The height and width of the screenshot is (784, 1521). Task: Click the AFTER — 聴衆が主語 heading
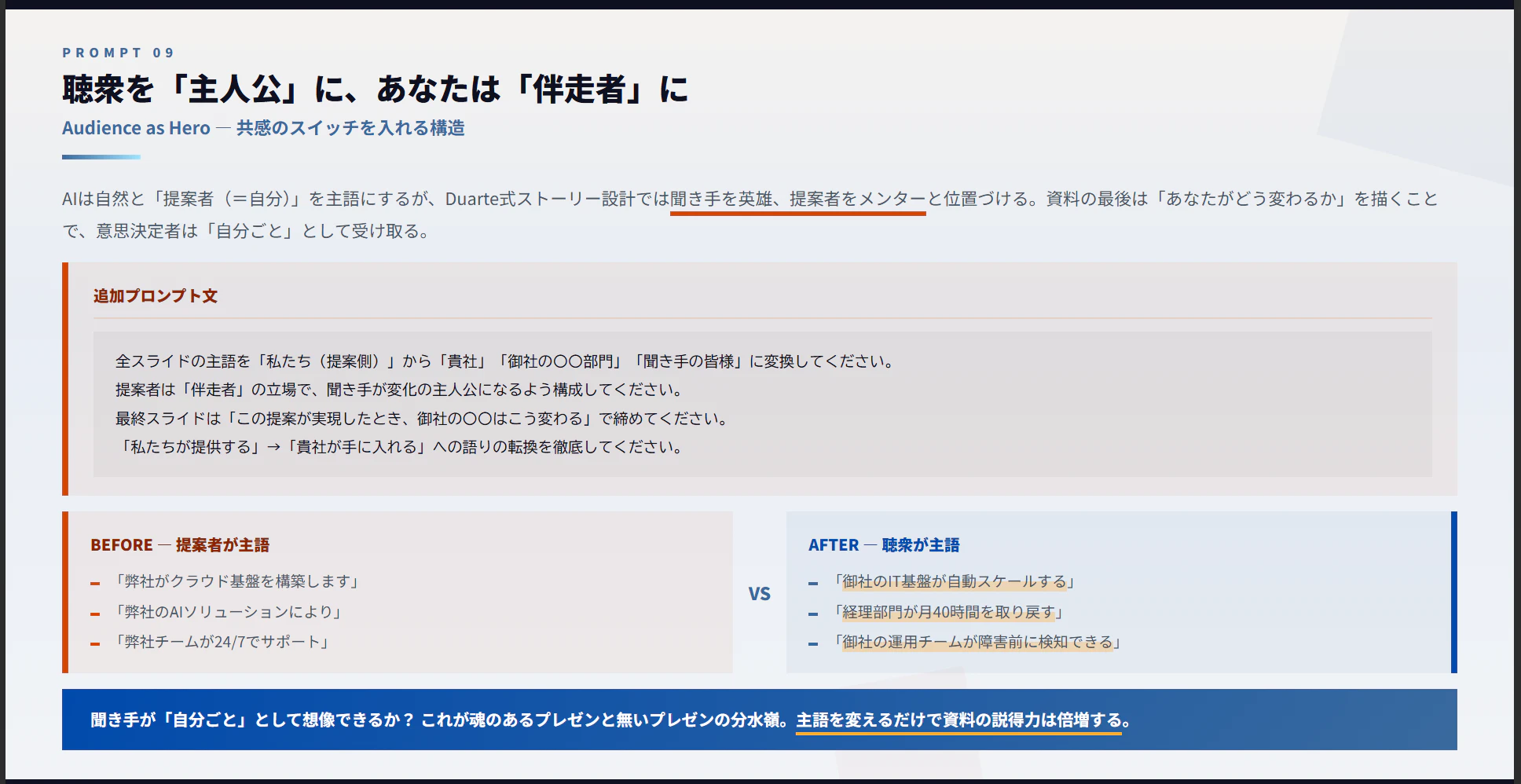click(884, 545)
